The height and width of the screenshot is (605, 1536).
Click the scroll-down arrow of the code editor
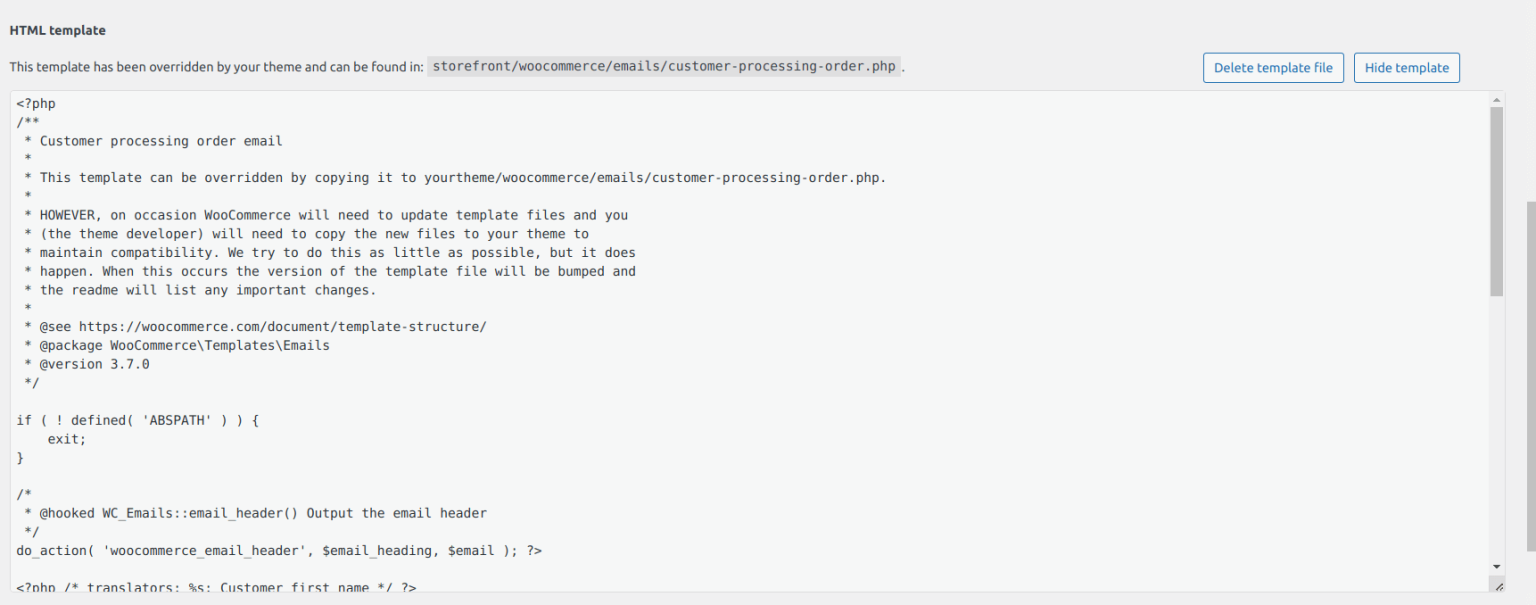[x=1497, y=565]
